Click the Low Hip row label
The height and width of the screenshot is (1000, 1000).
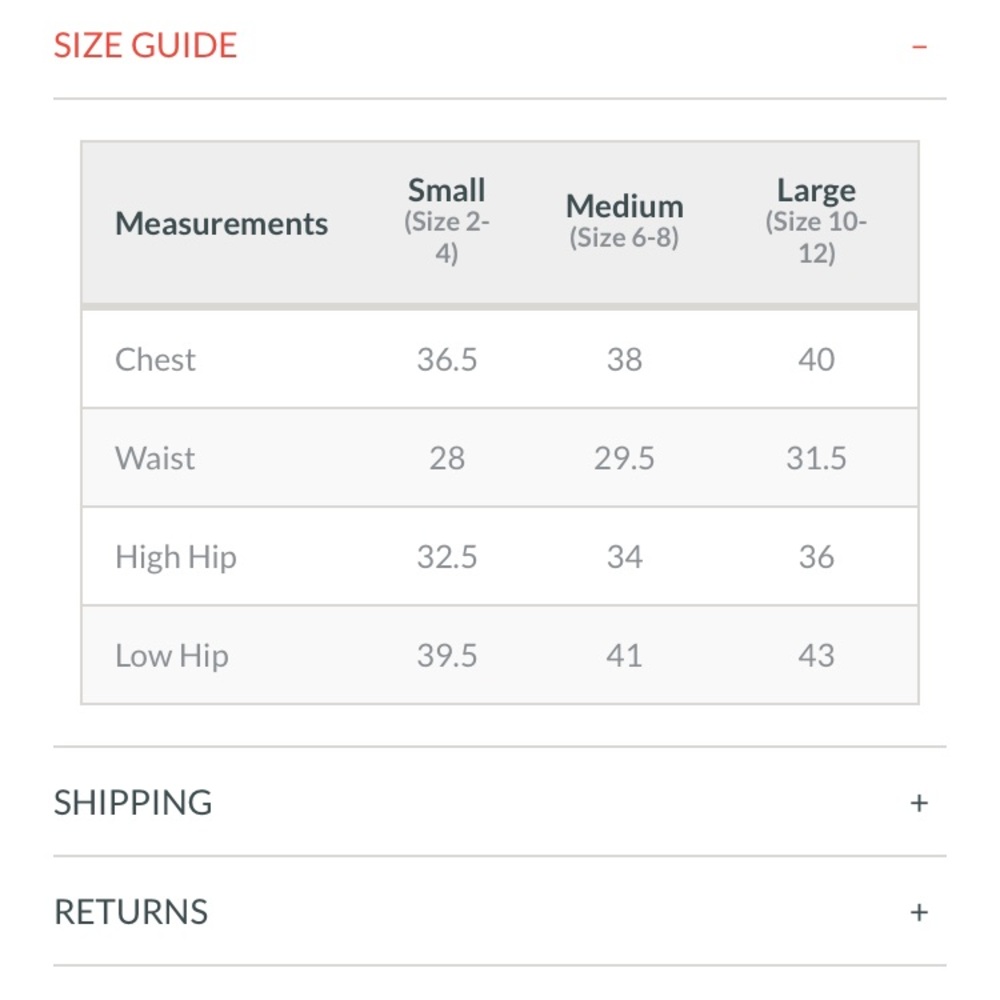point(172,656)
